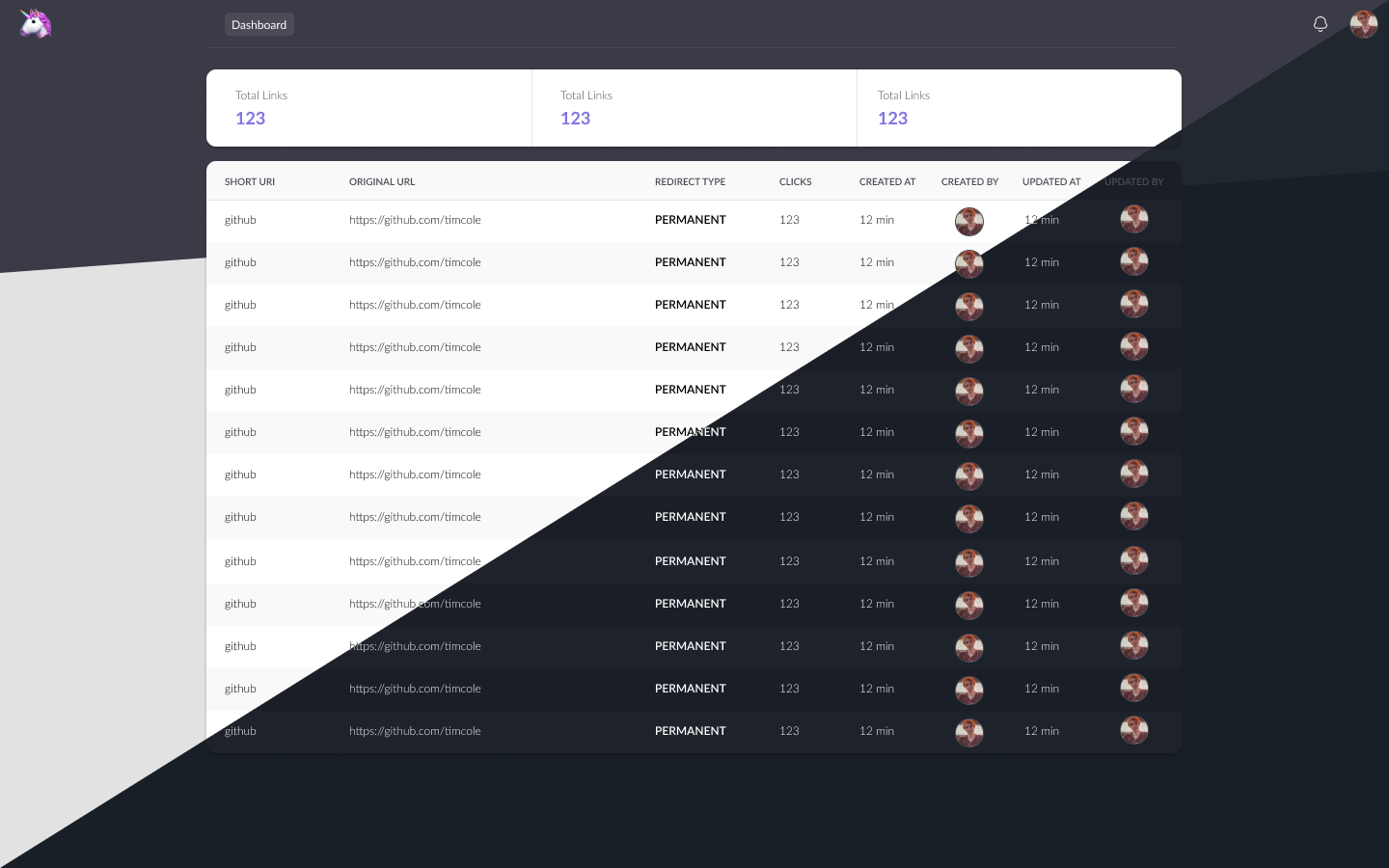This screenshot has height=868, width=1389.
Task: Sort by the UPDATED BY column header
Action: (1134, 181)
